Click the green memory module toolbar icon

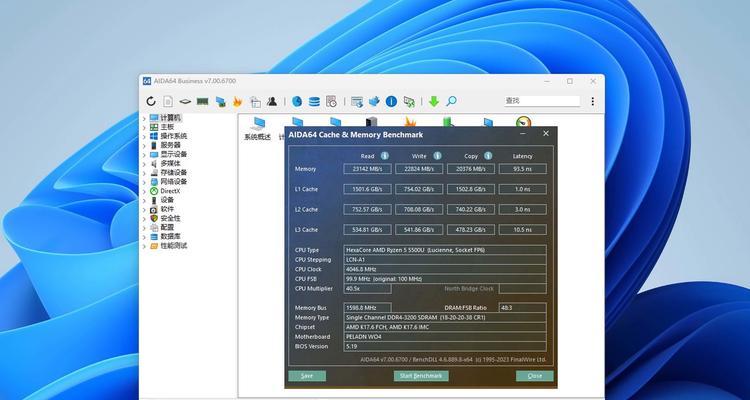coord(202,101)
